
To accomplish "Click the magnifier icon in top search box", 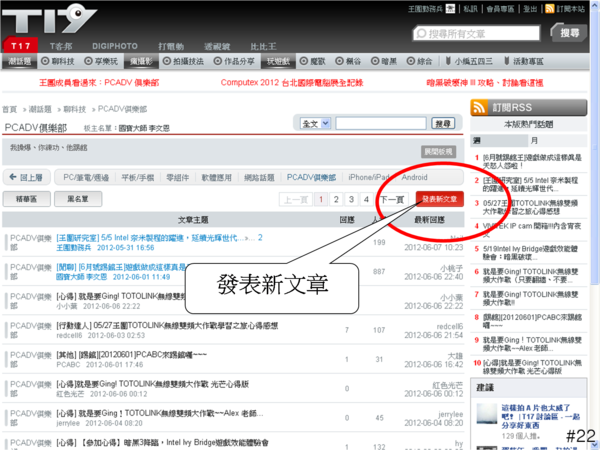I will (x=421, y=33).
